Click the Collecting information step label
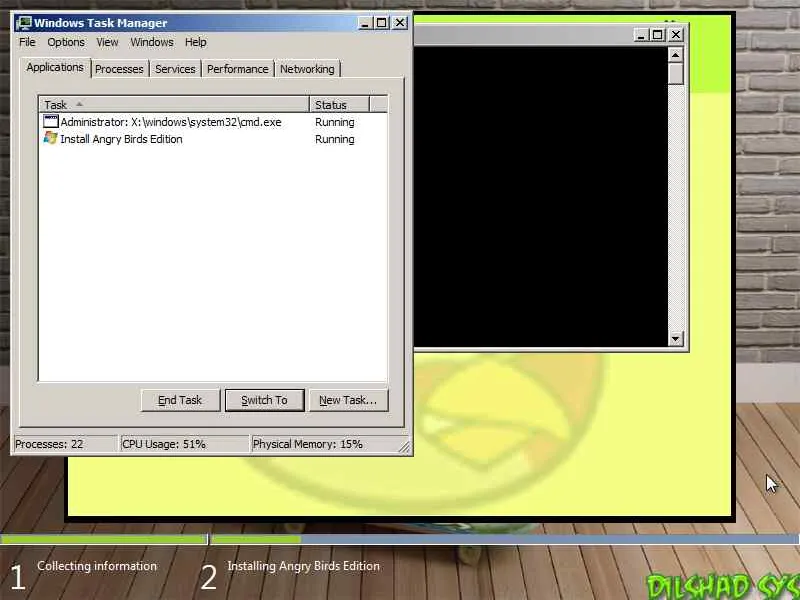 [97, 566]
